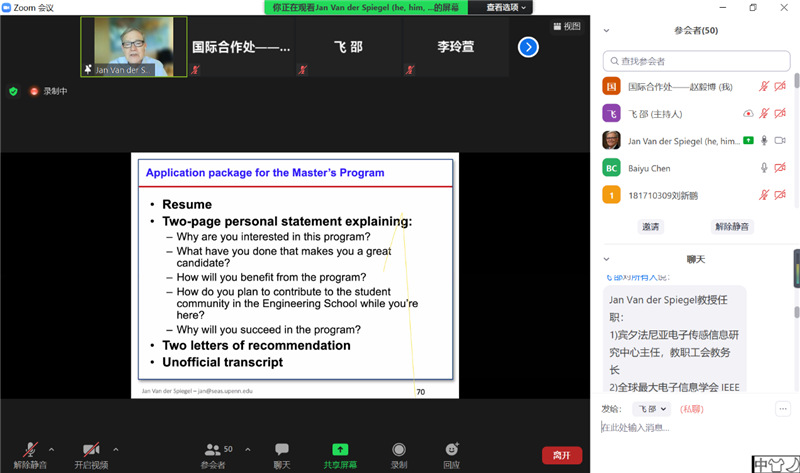Open the 聊天 chat icon in bottom toolbar

[x=282, y=450]
